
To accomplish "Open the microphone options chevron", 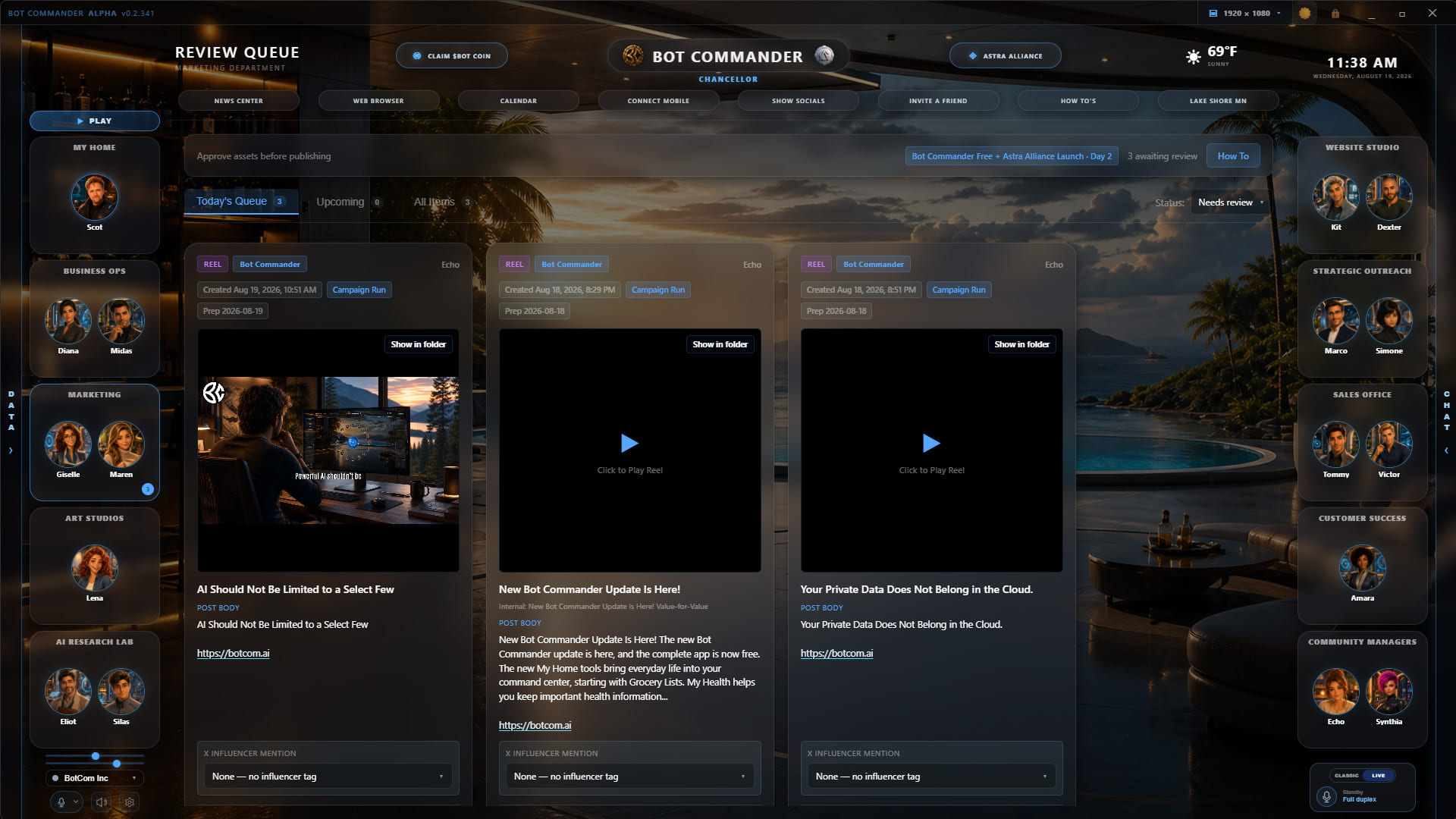I will click(x=76, y=802).
